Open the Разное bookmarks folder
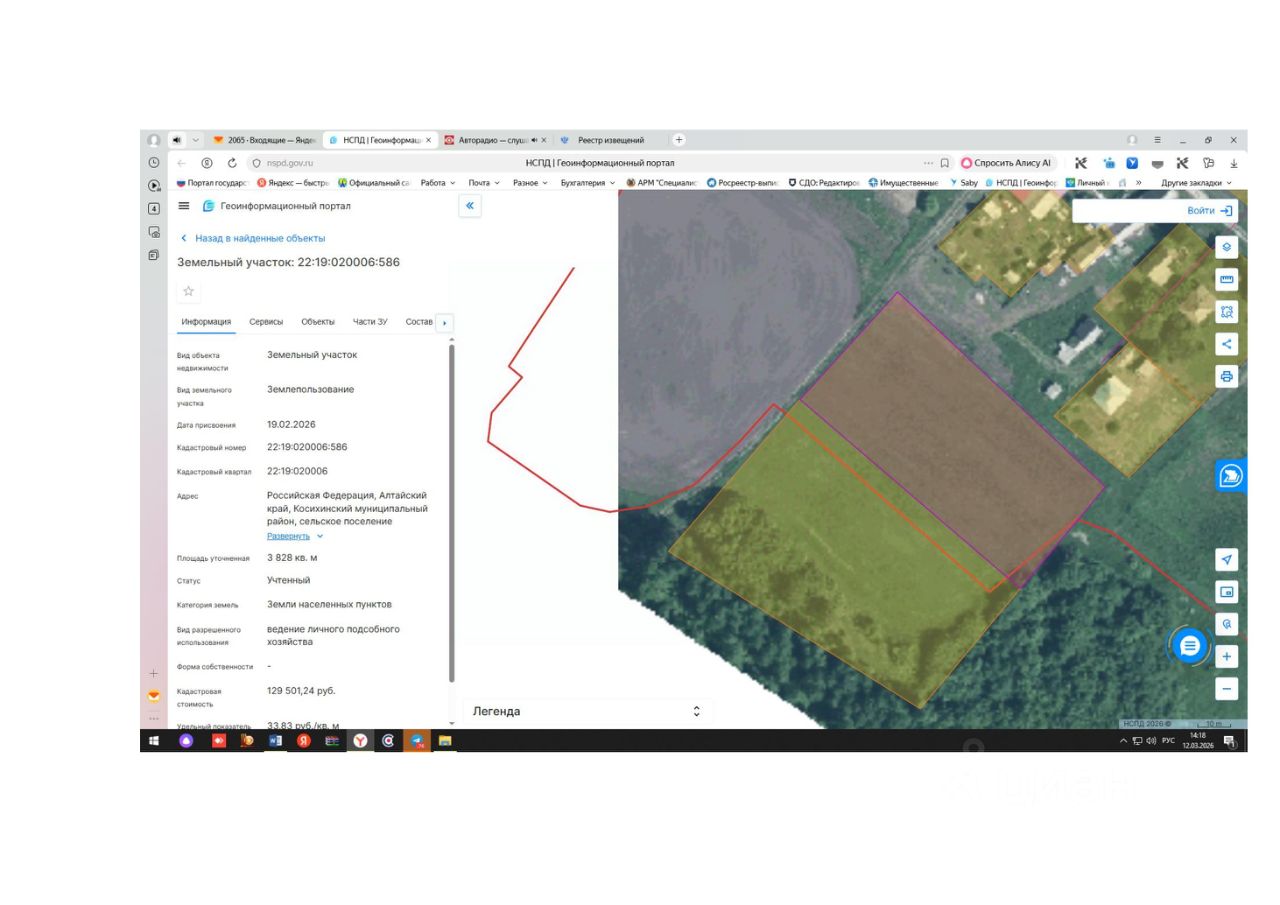 (x=530, y=183)
